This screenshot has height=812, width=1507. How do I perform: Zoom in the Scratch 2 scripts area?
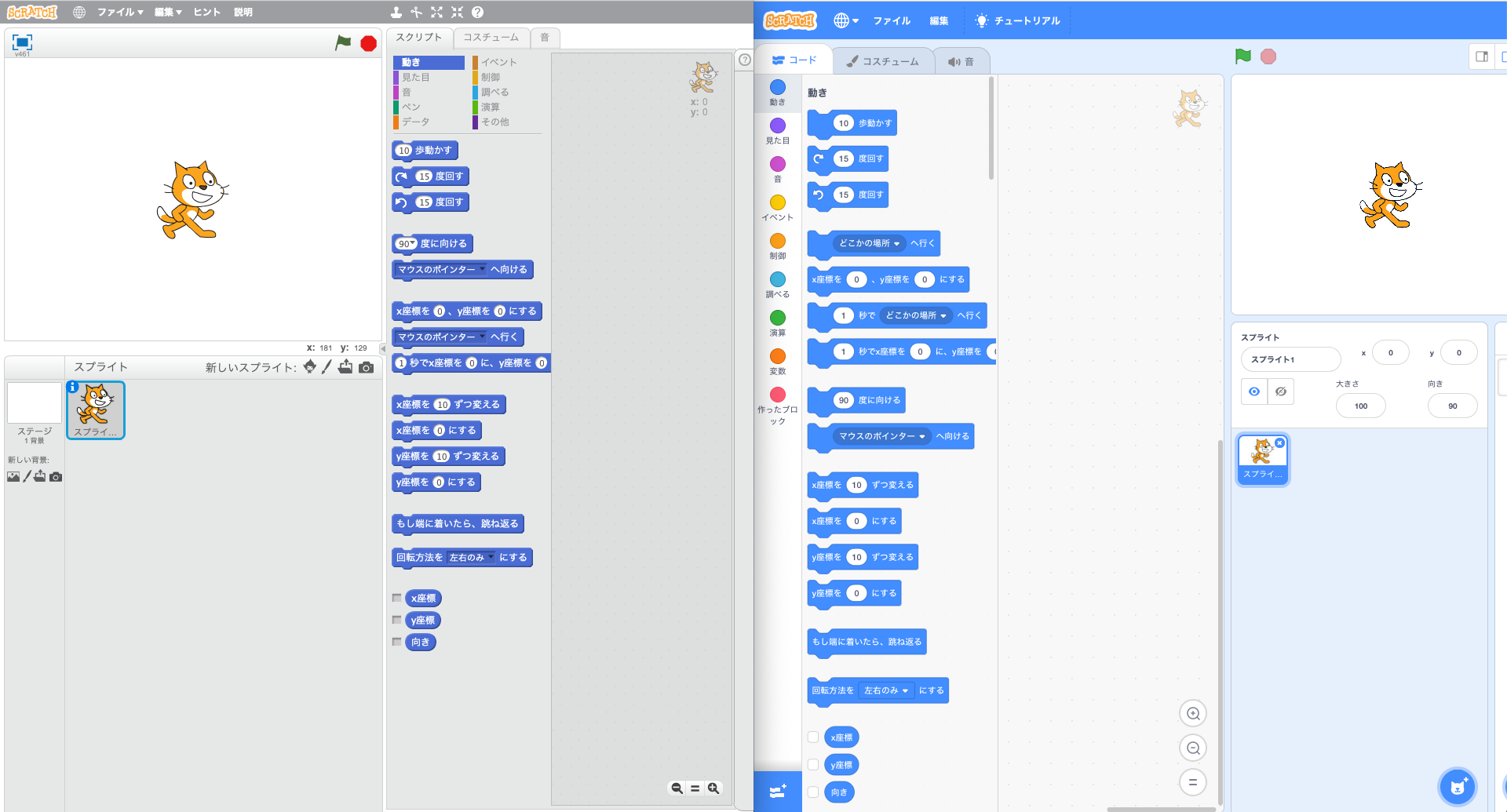coord(713,788)
